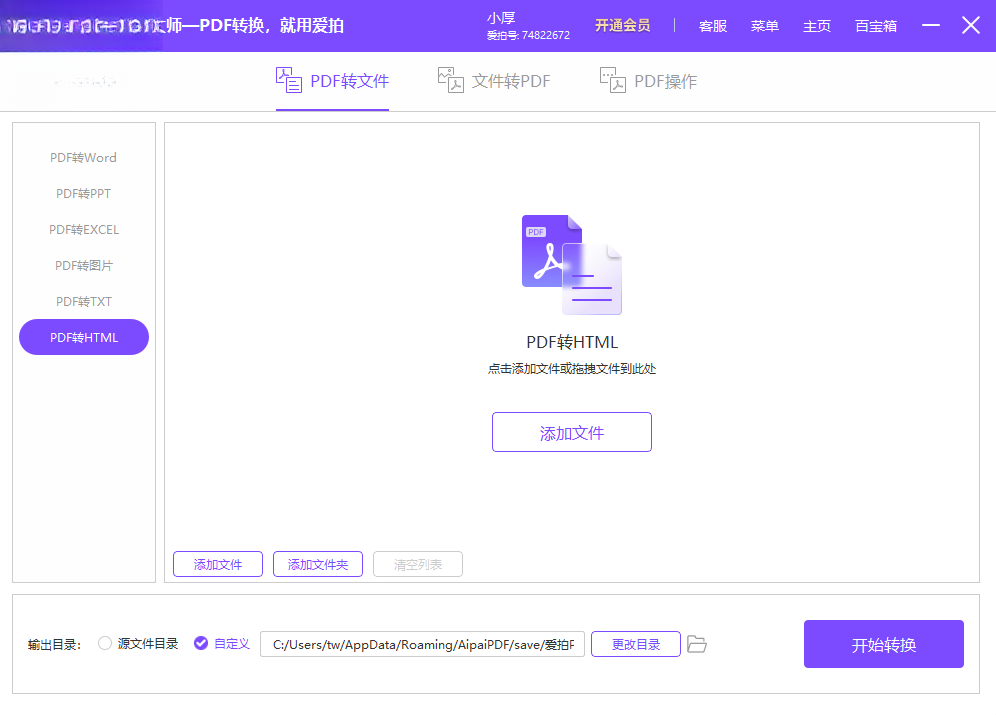Open 百宝箱 toolbox
The image size is (996, 715).
(x=876, y=26)
